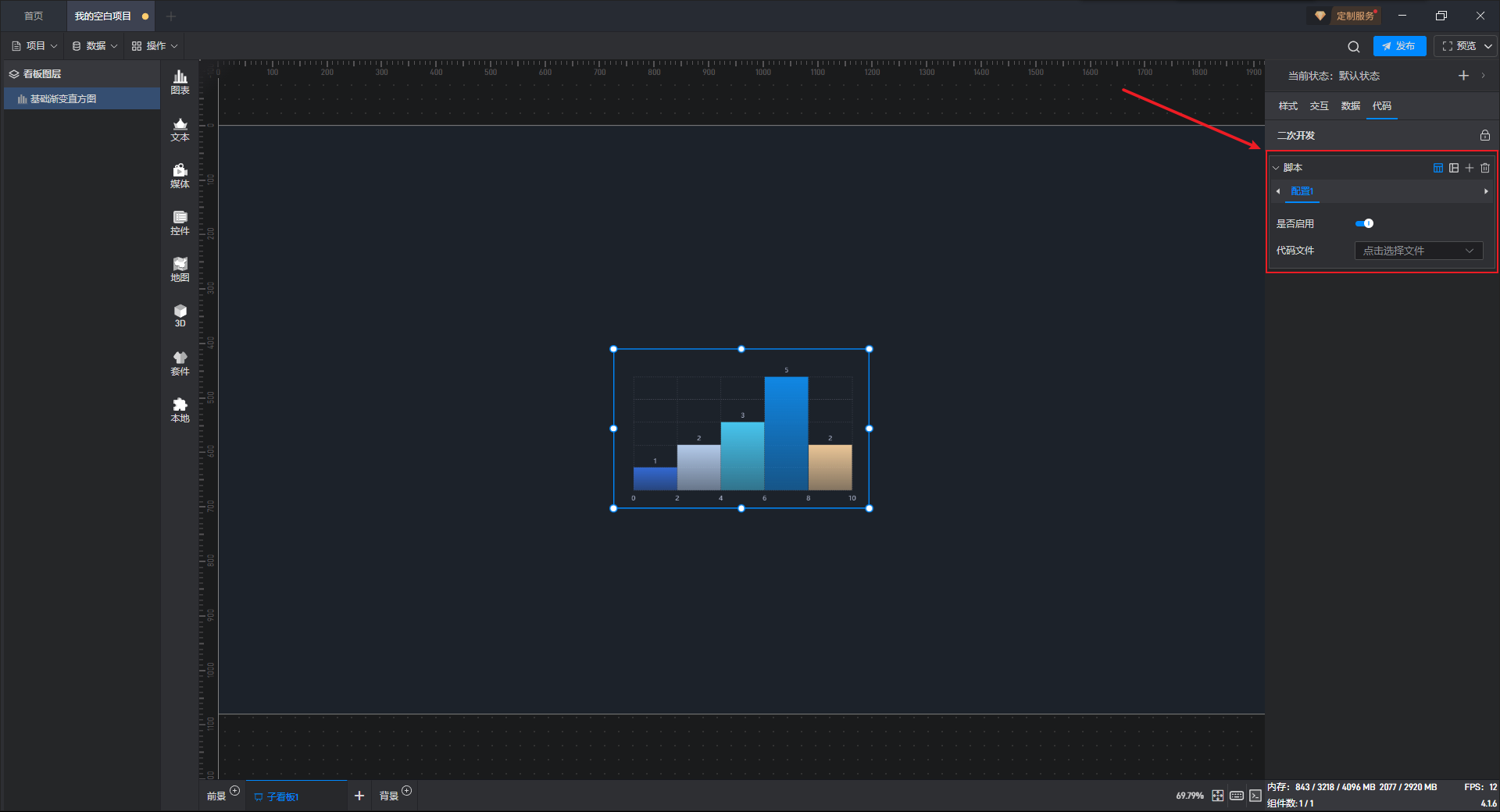Open the console icon in status bar

(x=1255, y=796)
